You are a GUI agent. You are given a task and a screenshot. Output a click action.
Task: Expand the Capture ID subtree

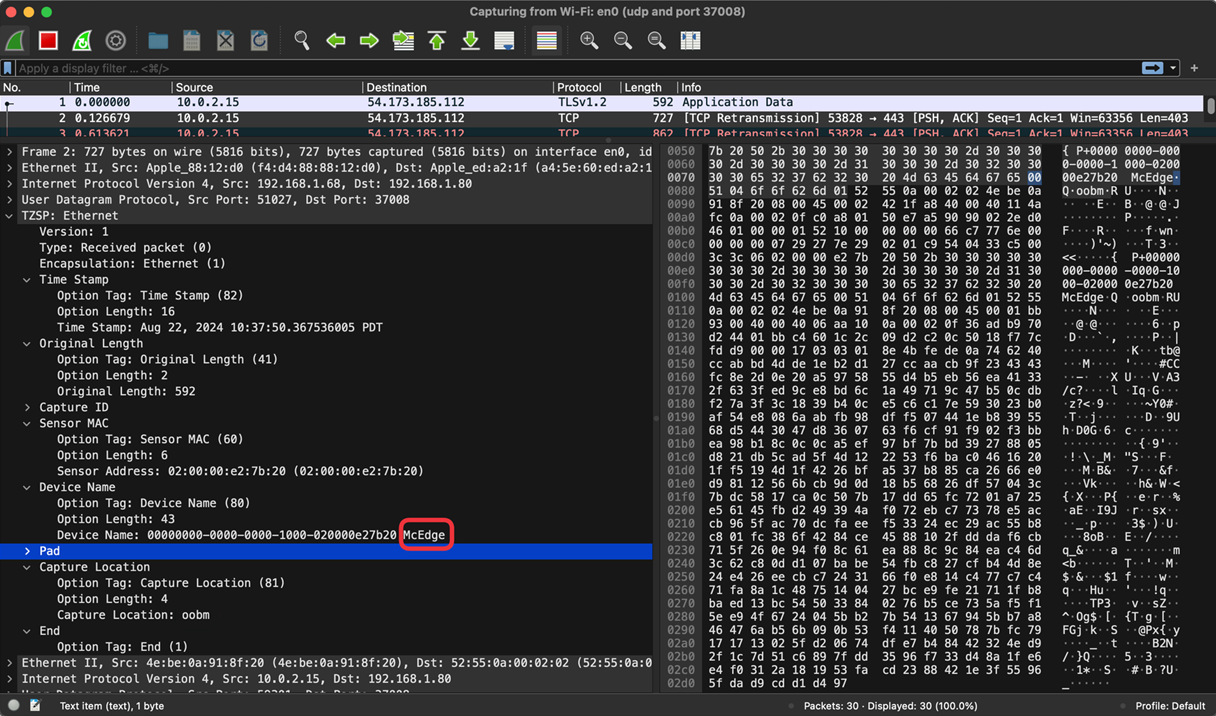coord(27,407)
